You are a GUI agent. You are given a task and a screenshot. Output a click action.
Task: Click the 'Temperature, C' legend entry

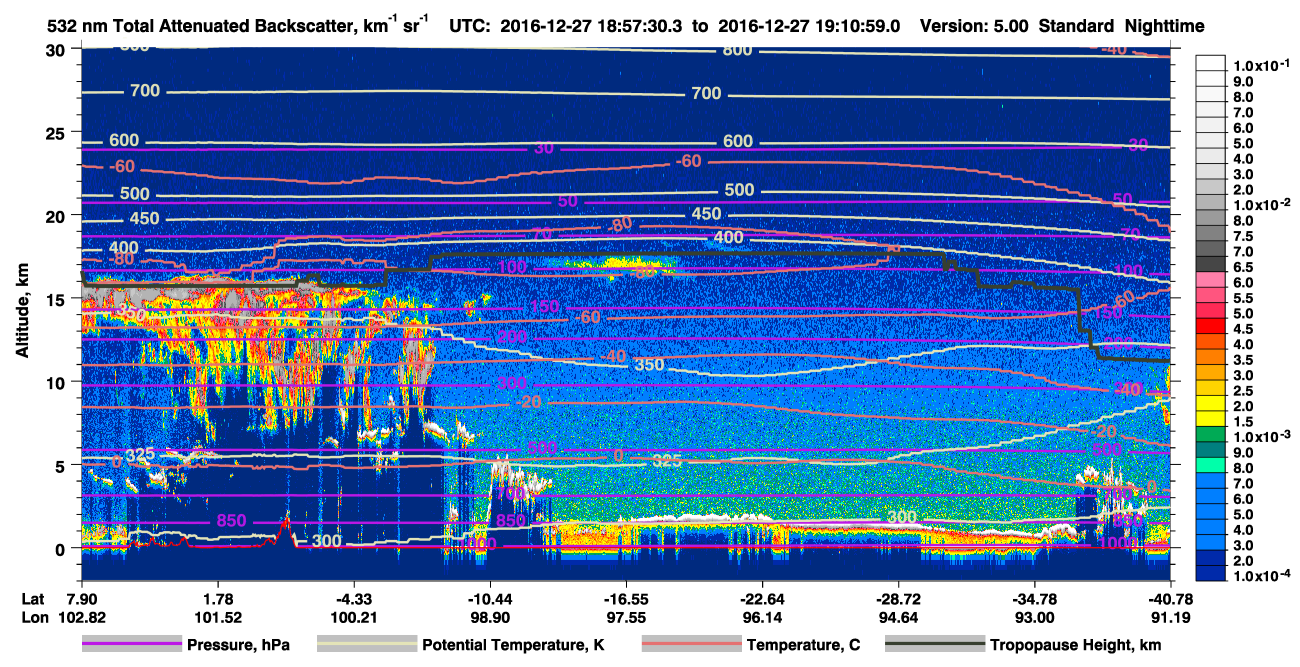(x=803, y=645)
